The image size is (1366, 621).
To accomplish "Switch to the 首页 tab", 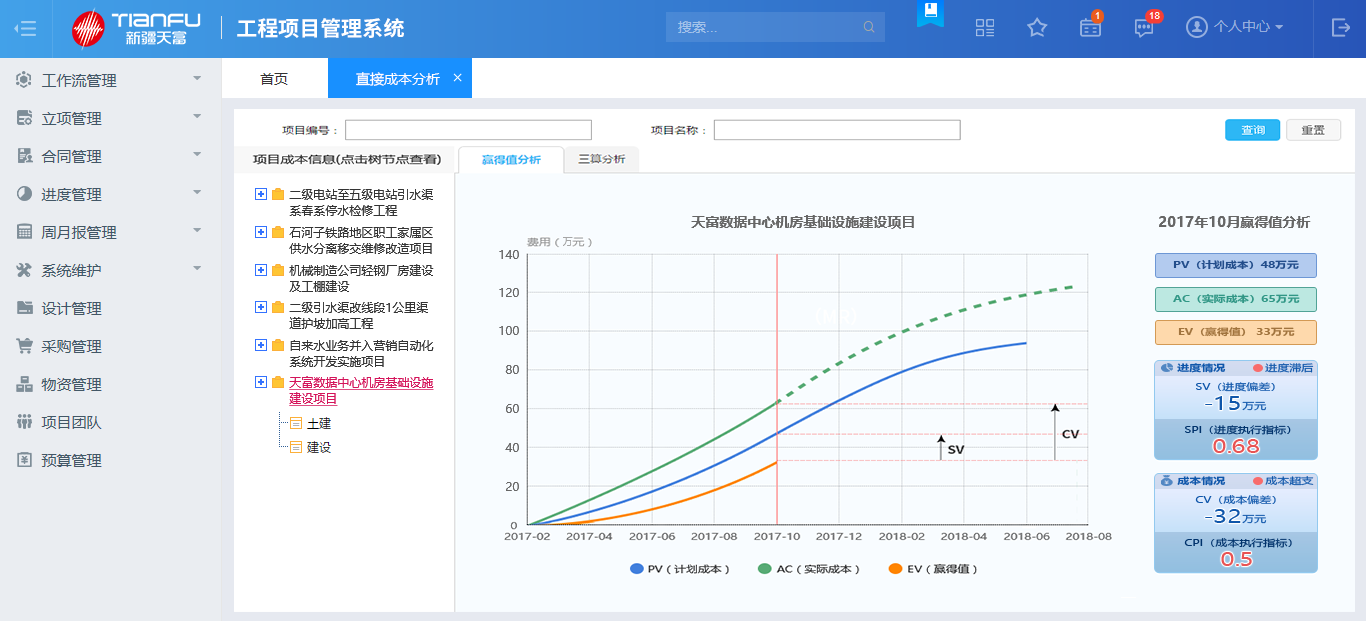I will (x=274, y=79).
